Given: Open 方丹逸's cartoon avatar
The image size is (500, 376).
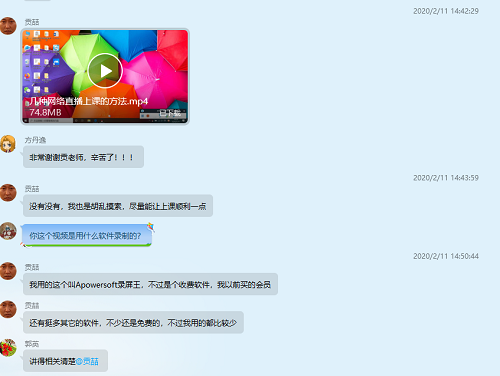Looking at the screenshot, I should [x=8, y=144].
